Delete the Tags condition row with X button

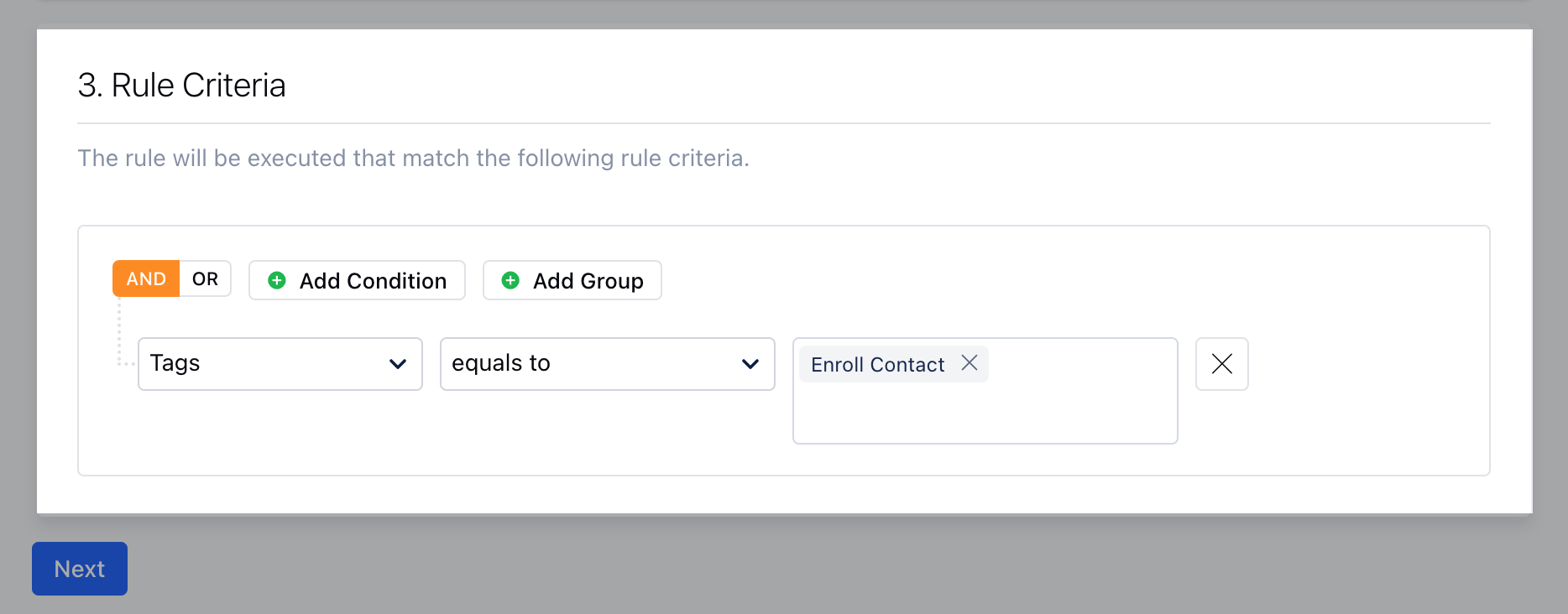click(x=1222, y=364)
